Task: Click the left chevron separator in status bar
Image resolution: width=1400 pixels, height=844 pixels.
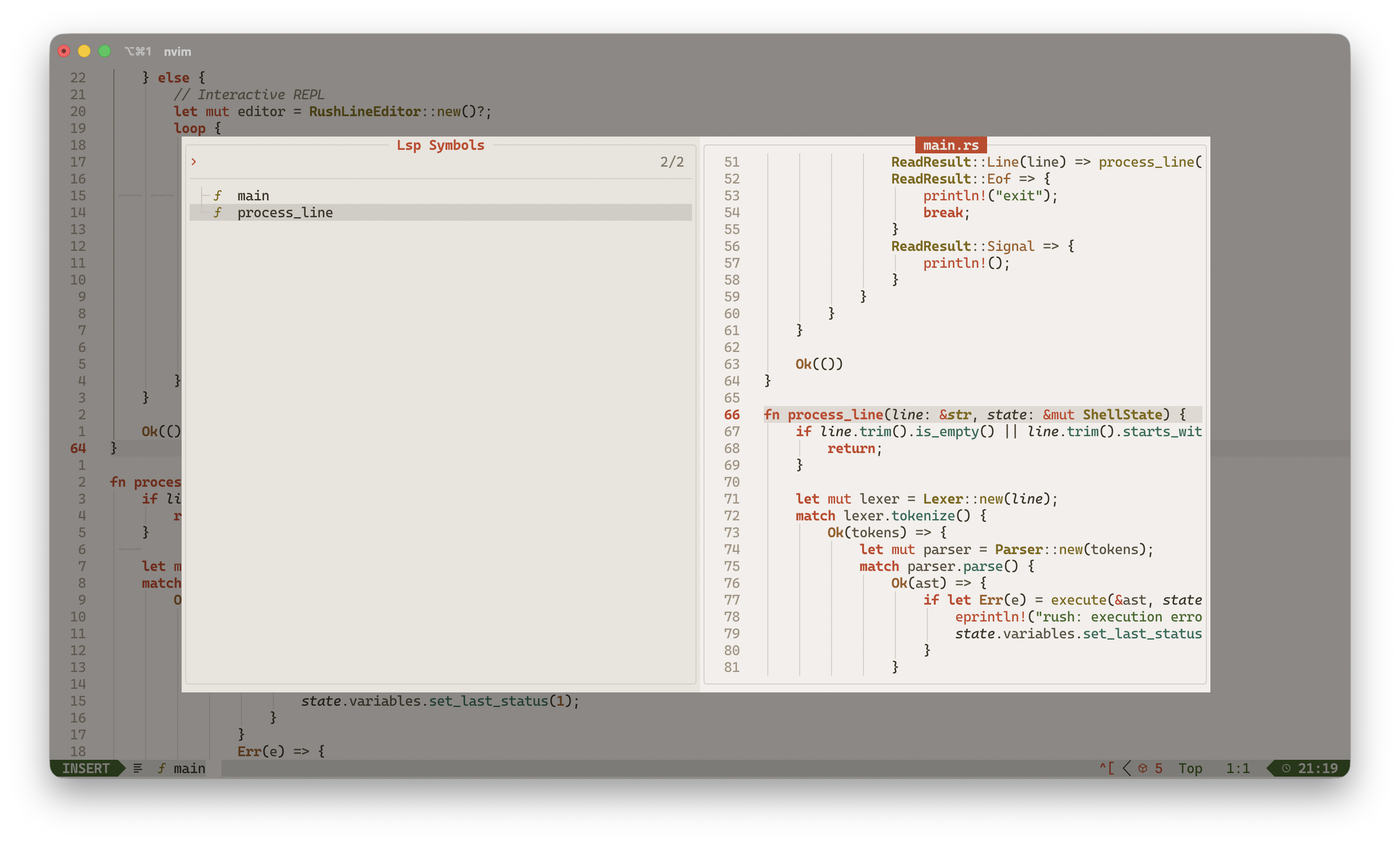Action: pyautogui.click(x=1127, y=768)
